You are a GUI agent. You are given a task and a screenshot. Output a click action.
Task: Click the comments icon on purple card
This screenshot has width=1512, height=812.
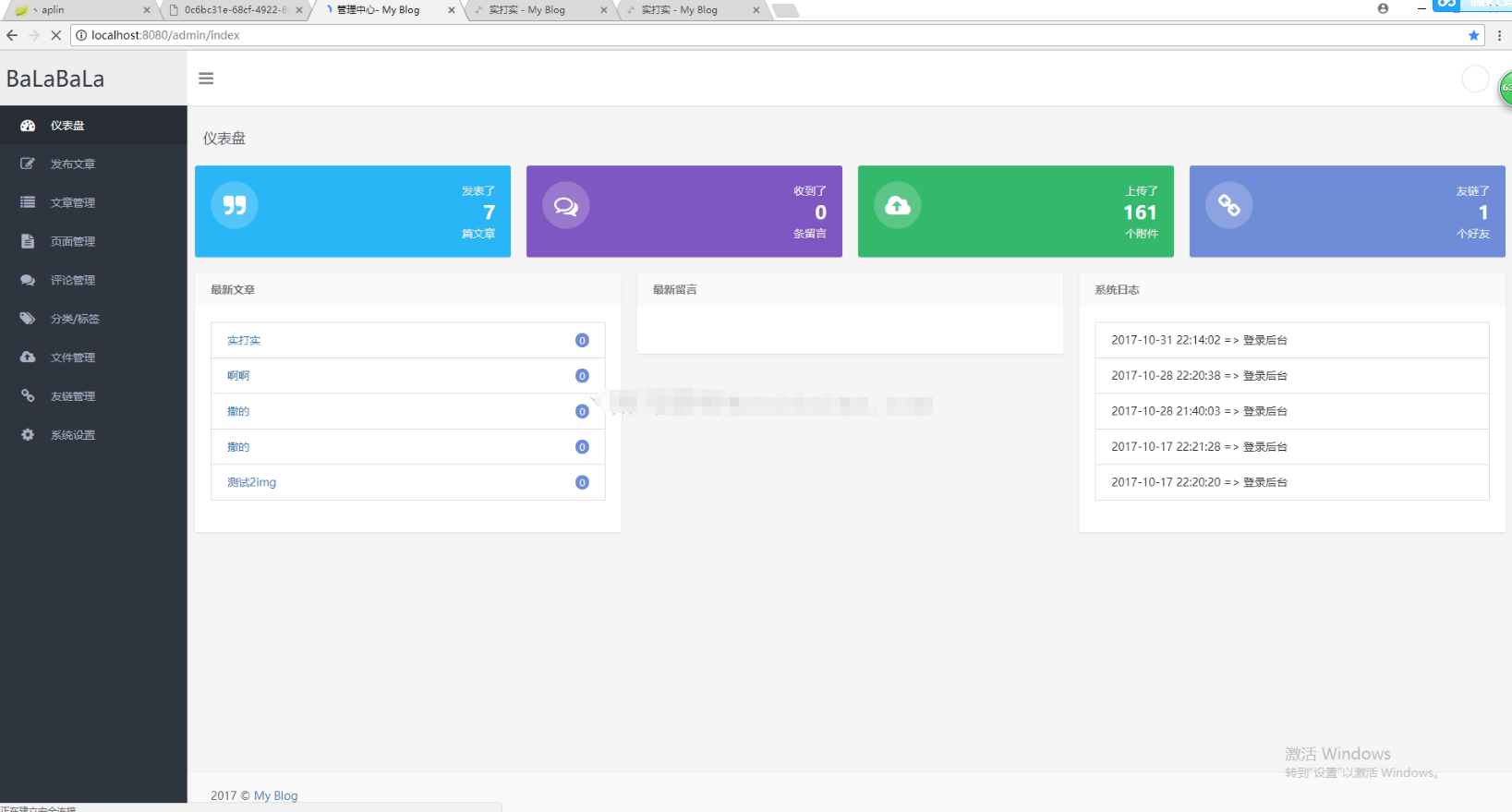click(x=566, y=205)
